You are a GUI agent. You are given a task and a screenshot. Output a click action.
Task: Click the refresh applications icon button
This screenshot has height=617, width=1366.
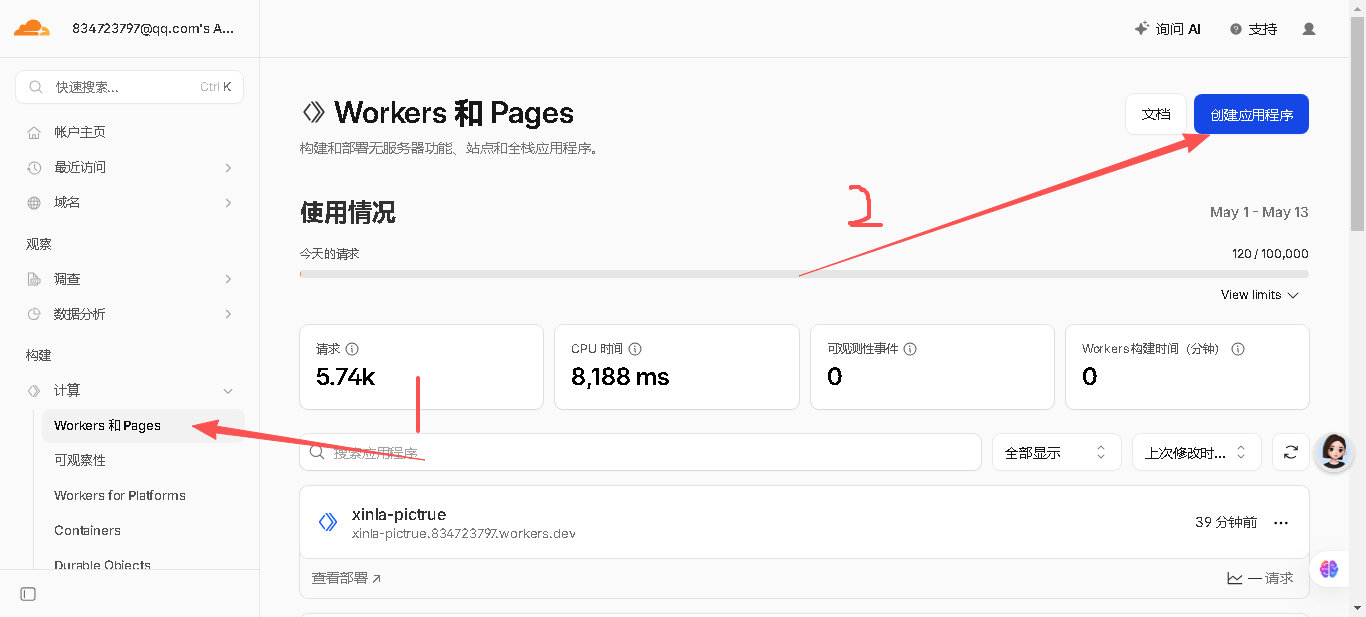tap(1291, 452)
